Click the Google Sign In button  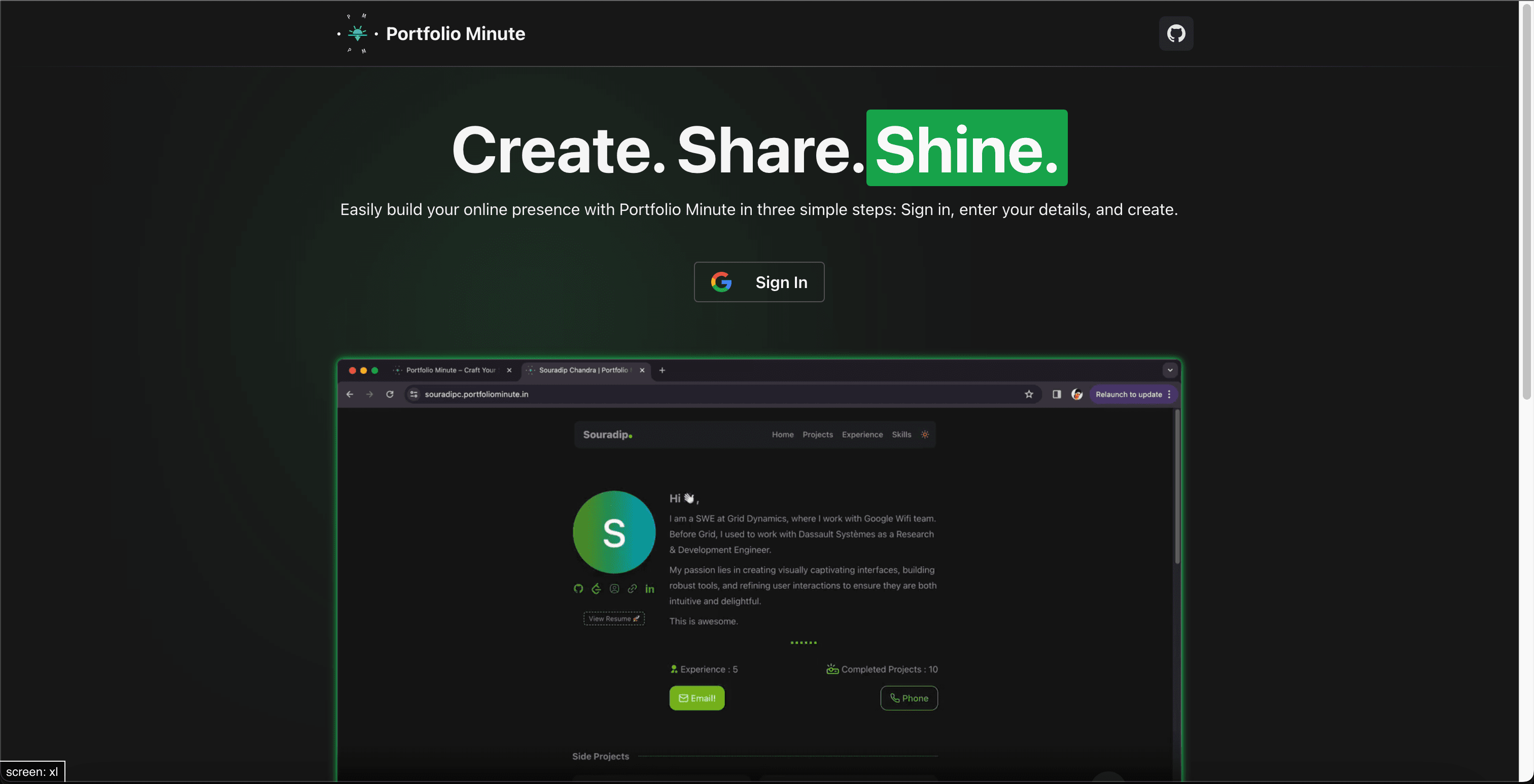[759, 282]
